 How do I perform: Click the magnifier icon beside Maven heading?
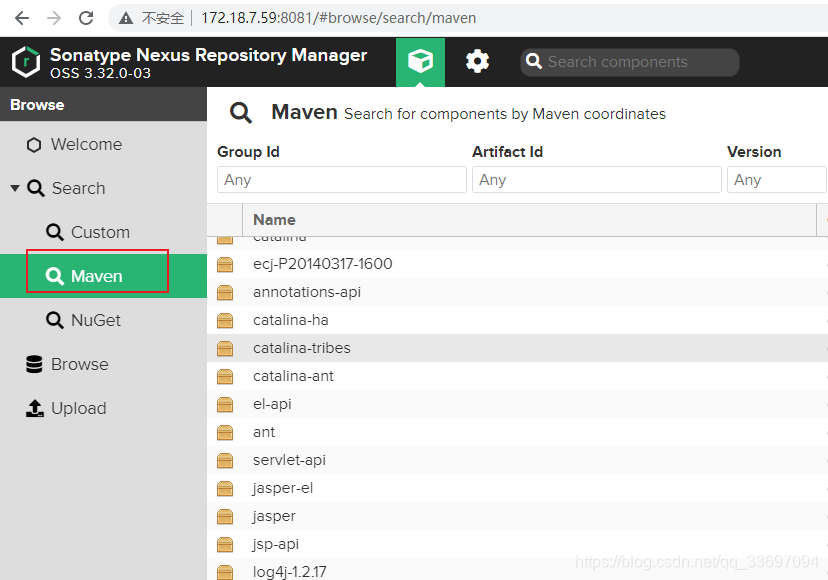241,113
